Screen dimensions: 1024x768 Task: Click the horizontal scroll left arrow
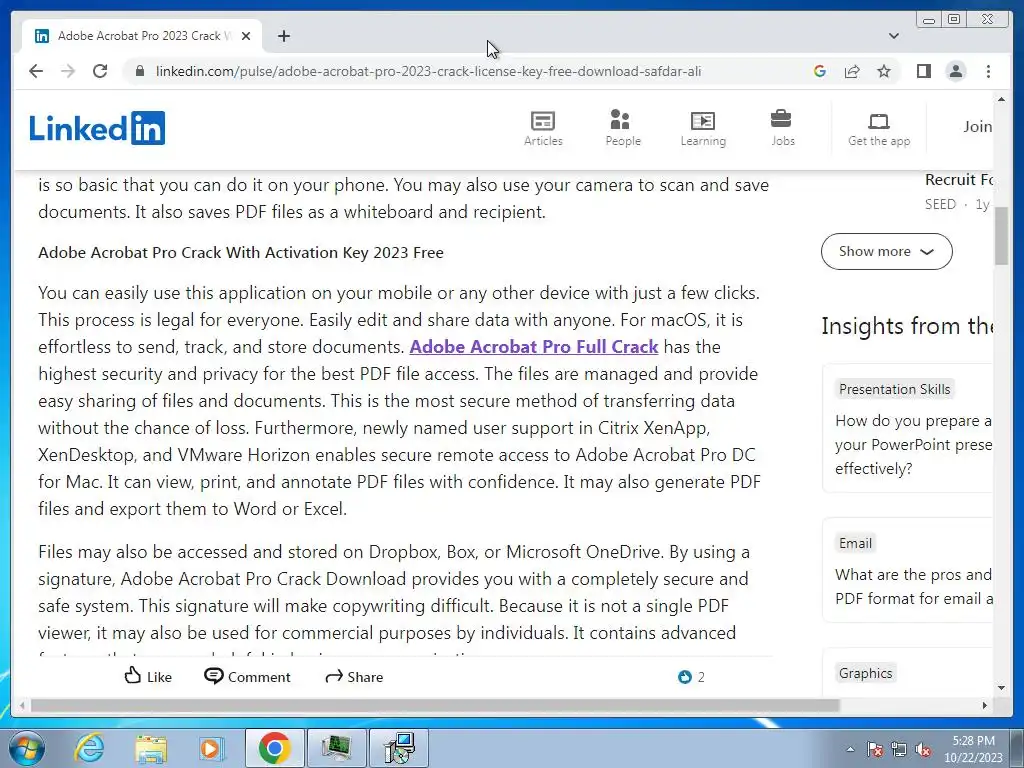click(23, 705)
